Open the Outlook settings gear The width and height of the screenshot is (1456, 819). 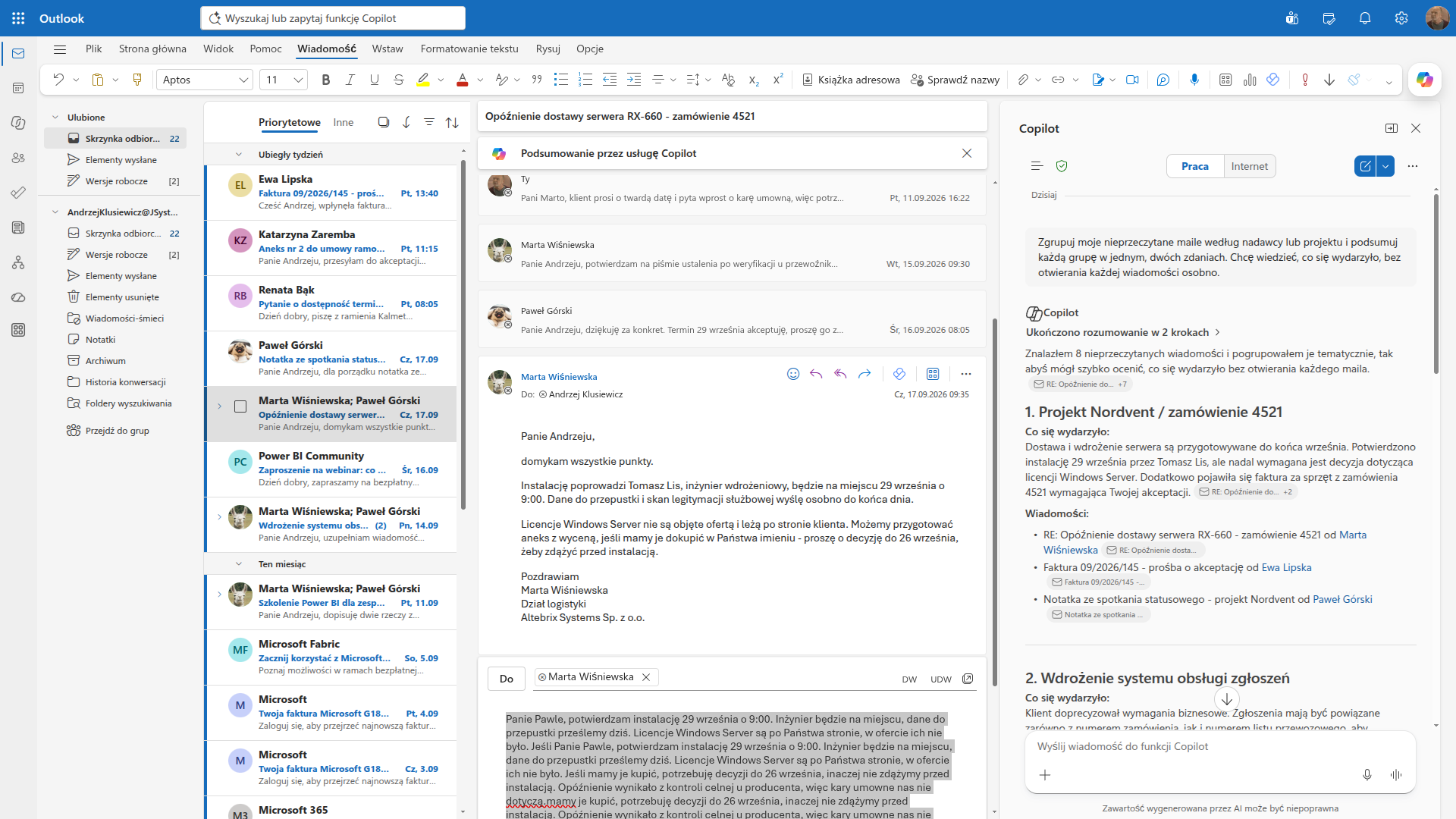click(1401, 18)
